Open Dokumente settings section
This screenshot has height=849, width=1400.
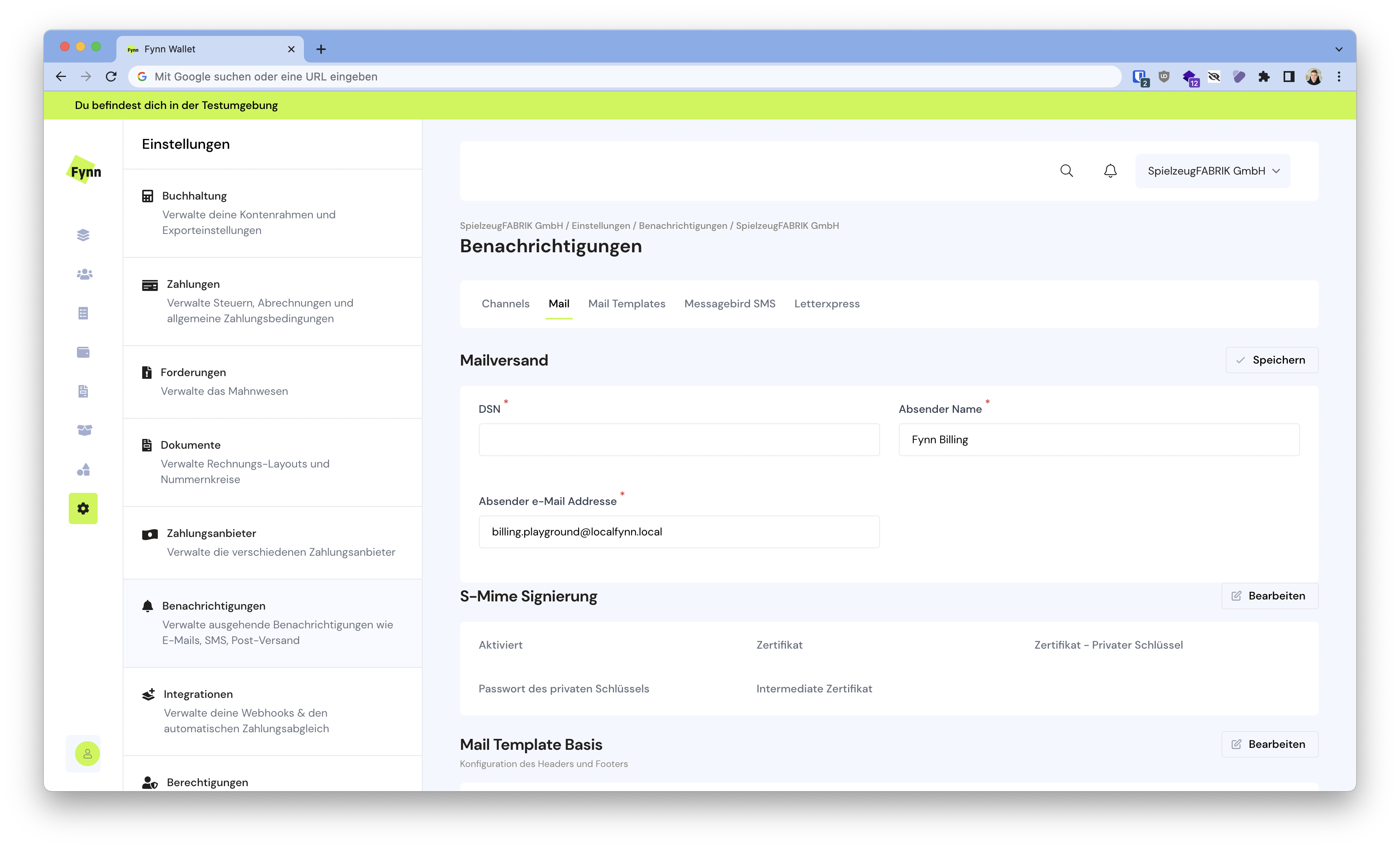click(x=273, y=462)
